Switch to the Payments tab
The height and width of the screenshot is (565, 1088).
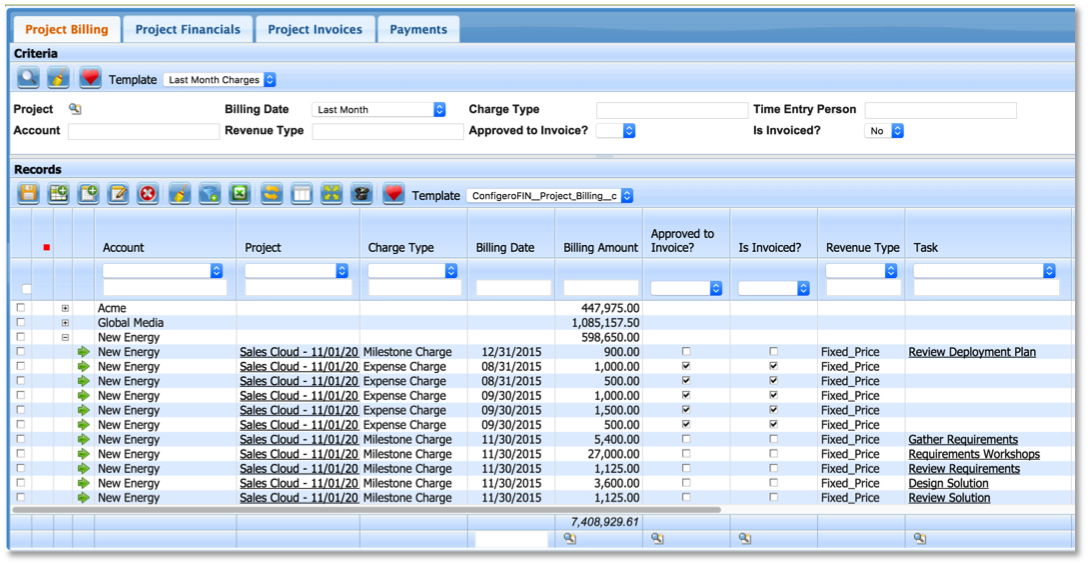tap(418, 29)
